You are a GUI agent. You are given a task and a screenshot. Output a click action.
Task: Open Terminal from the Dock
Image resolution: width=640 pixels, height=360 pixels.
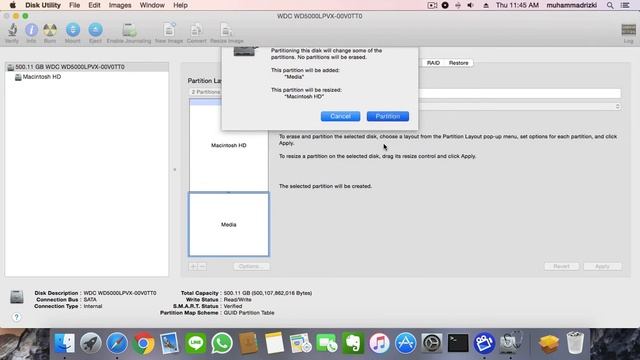click(x=458, y=343)
